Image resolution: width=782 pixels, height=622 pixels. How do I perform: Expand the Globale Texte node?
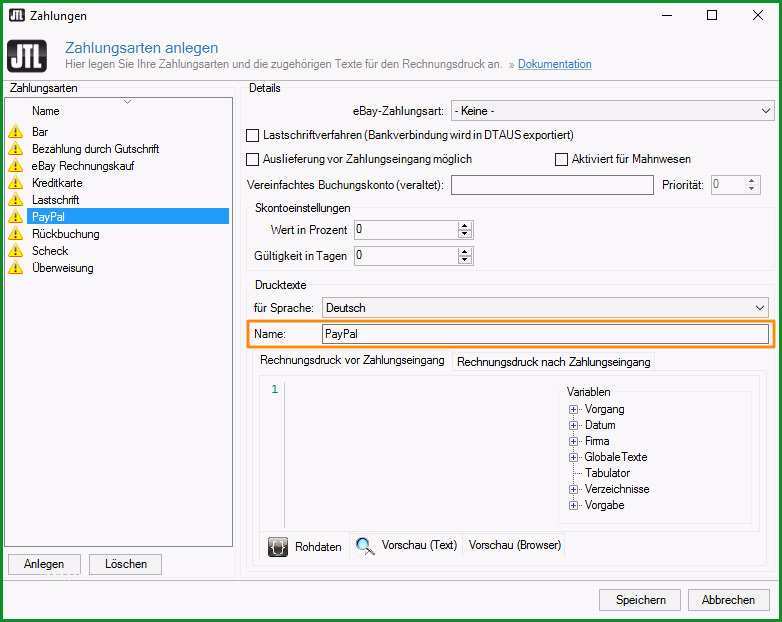pos(574,457)
